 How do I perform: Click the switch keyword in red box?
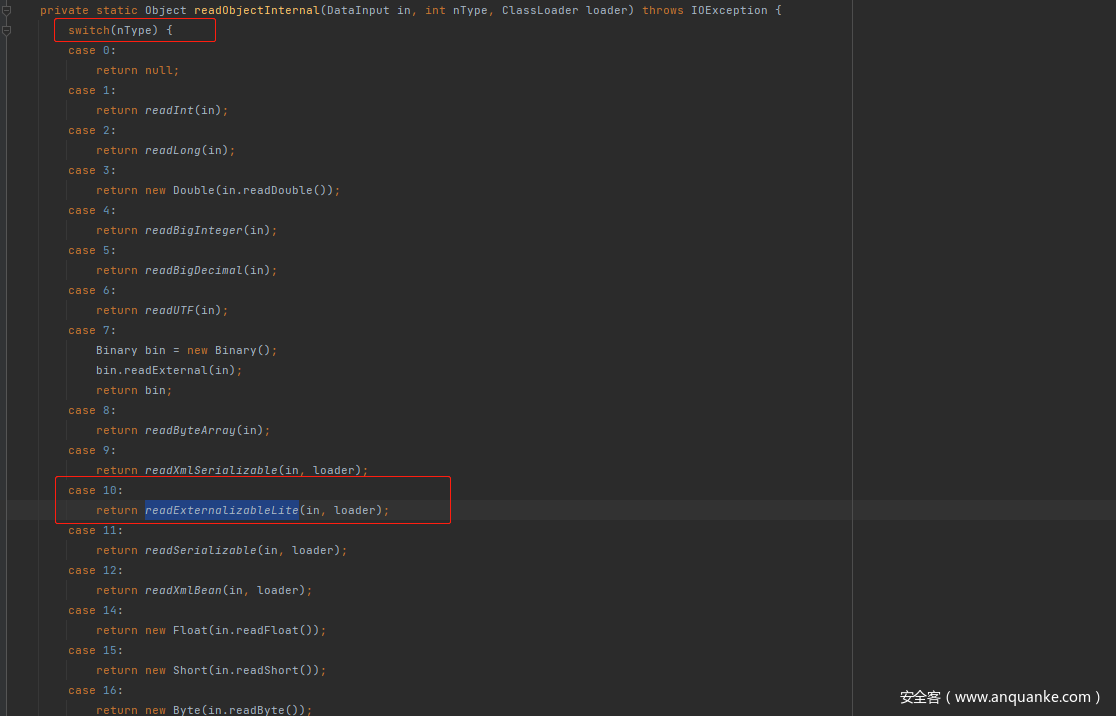pyautogui.click(x=89, y=30)
